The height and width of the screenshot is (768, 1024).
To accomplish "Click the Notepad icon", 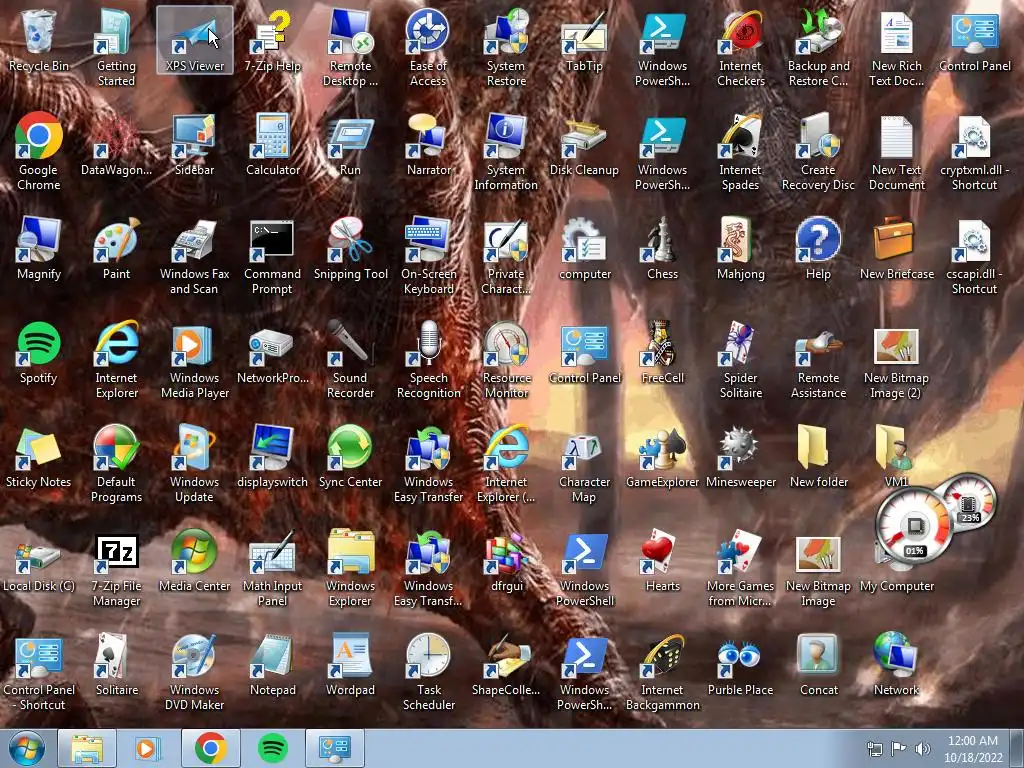I will (272, 664).
